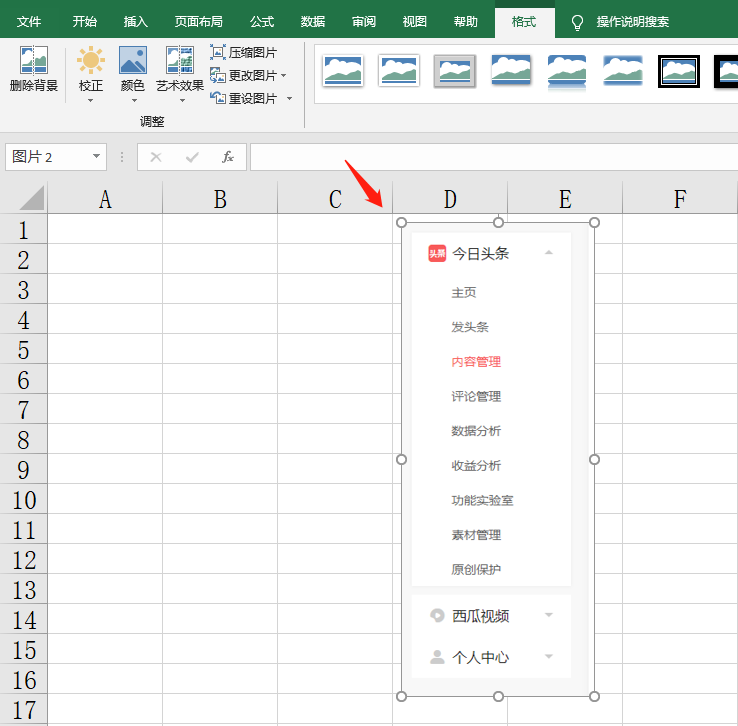The width and height of the screenshot is (738, 726).
Task: Click the picture's bottom-middle resize handle
Action: pos(498,696)
